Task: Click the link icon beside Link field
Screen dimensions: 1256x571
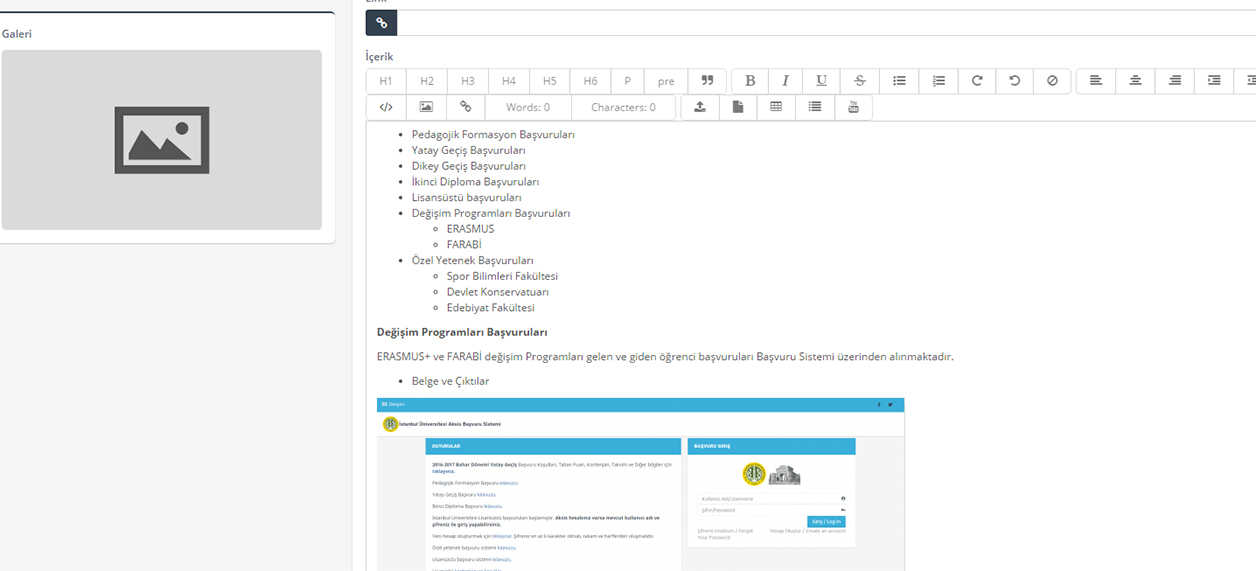Action: click(381, 22)
